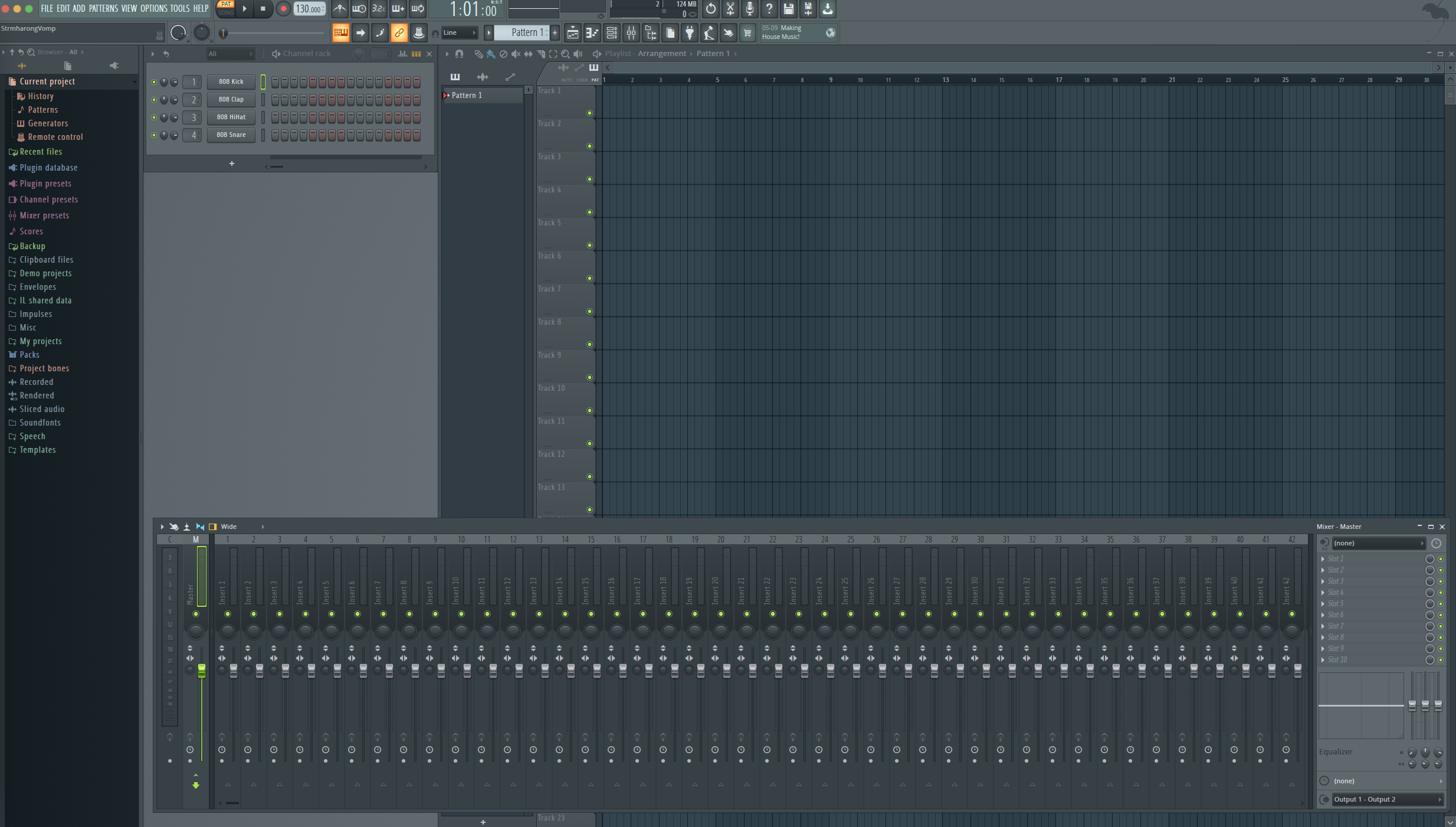The height and width of the screenshot is (827, 1456).
Task: Open the Piano roll view icon
Action: pos(592,33)
